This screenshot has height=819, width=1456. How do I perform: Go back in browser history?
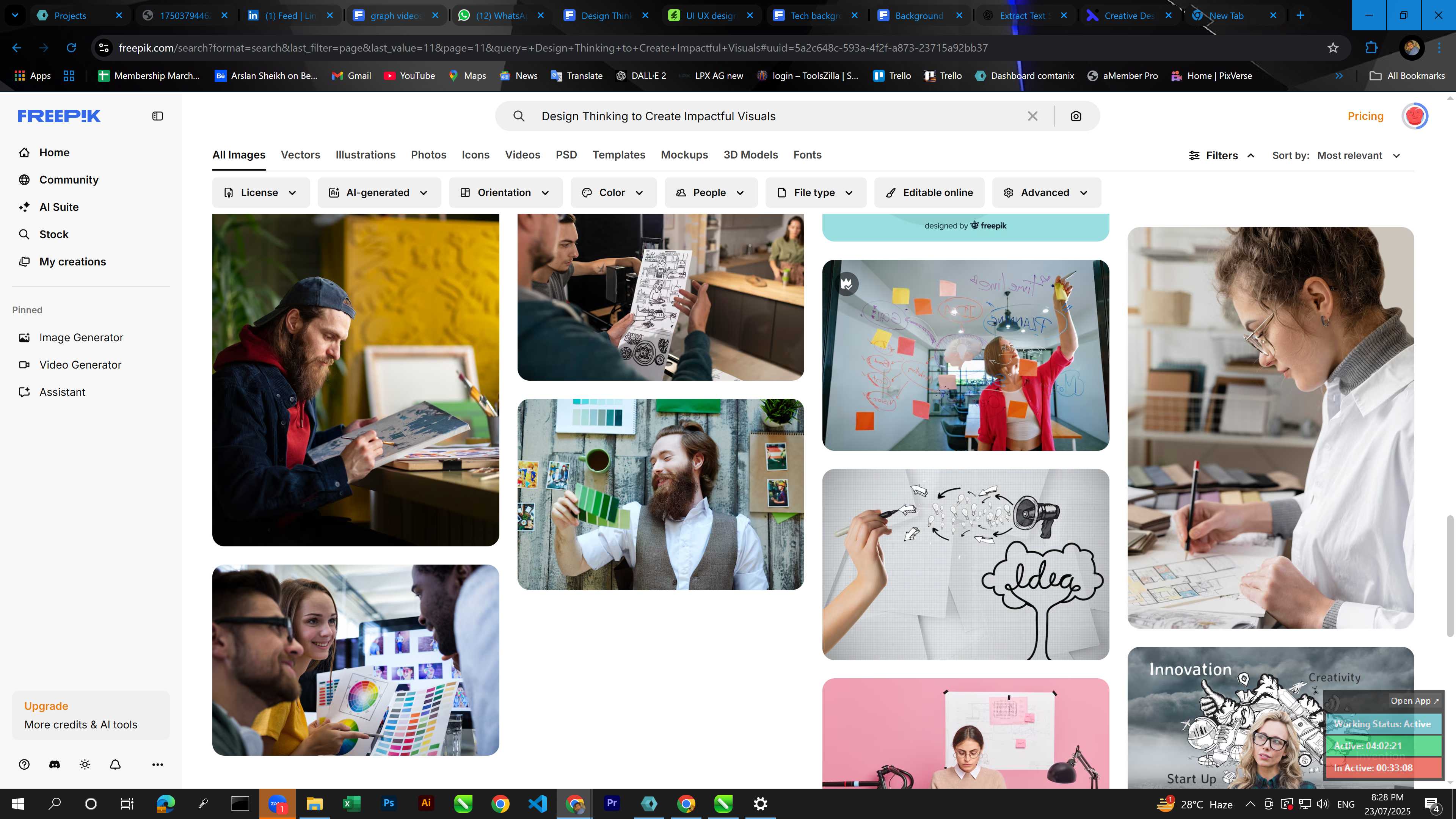pyautogui.click(x=17, y=48)
